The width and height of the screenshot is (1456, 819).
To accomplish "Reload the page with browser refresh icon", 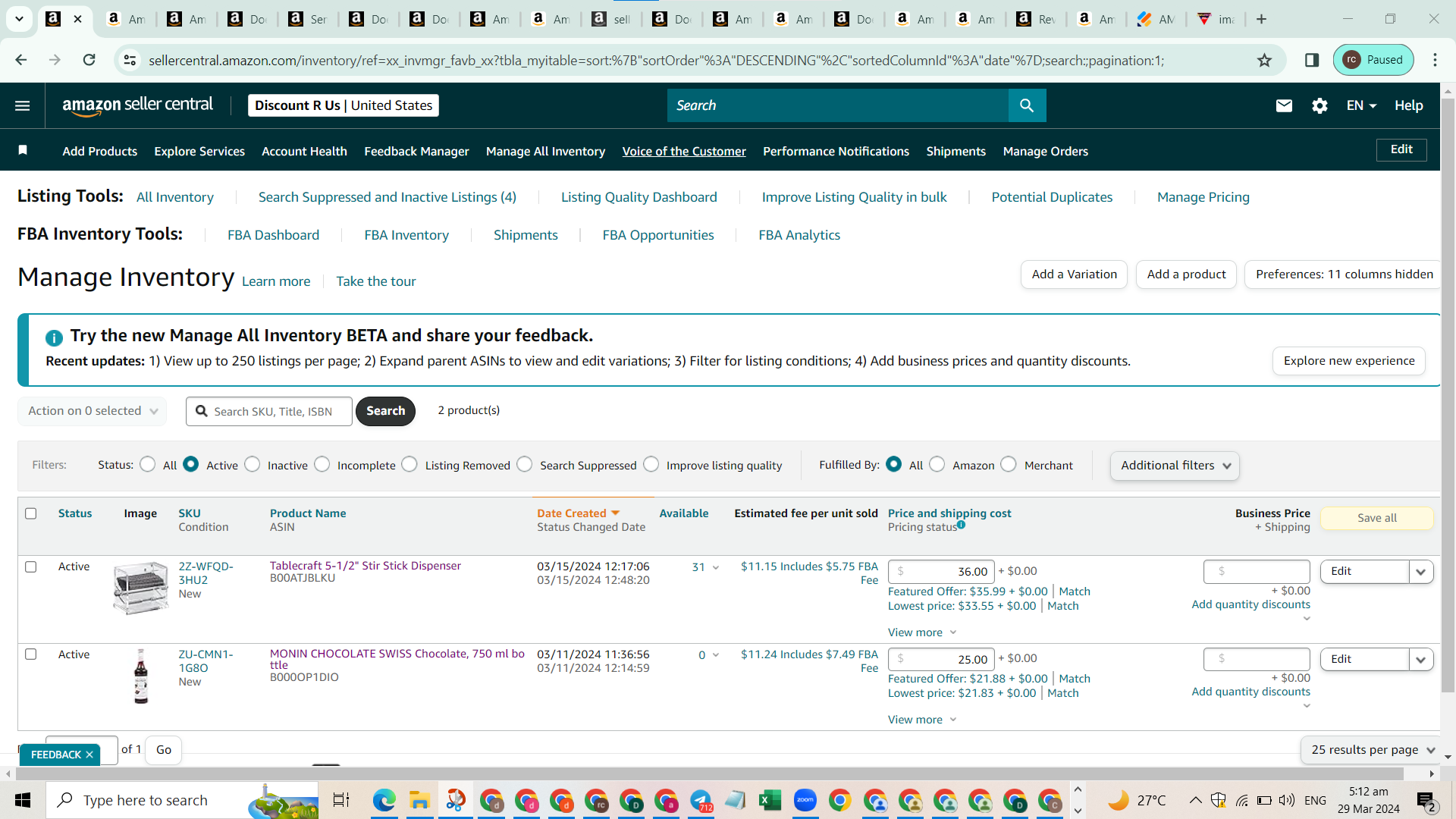I will pyautogui.click(x=89, y=60).
